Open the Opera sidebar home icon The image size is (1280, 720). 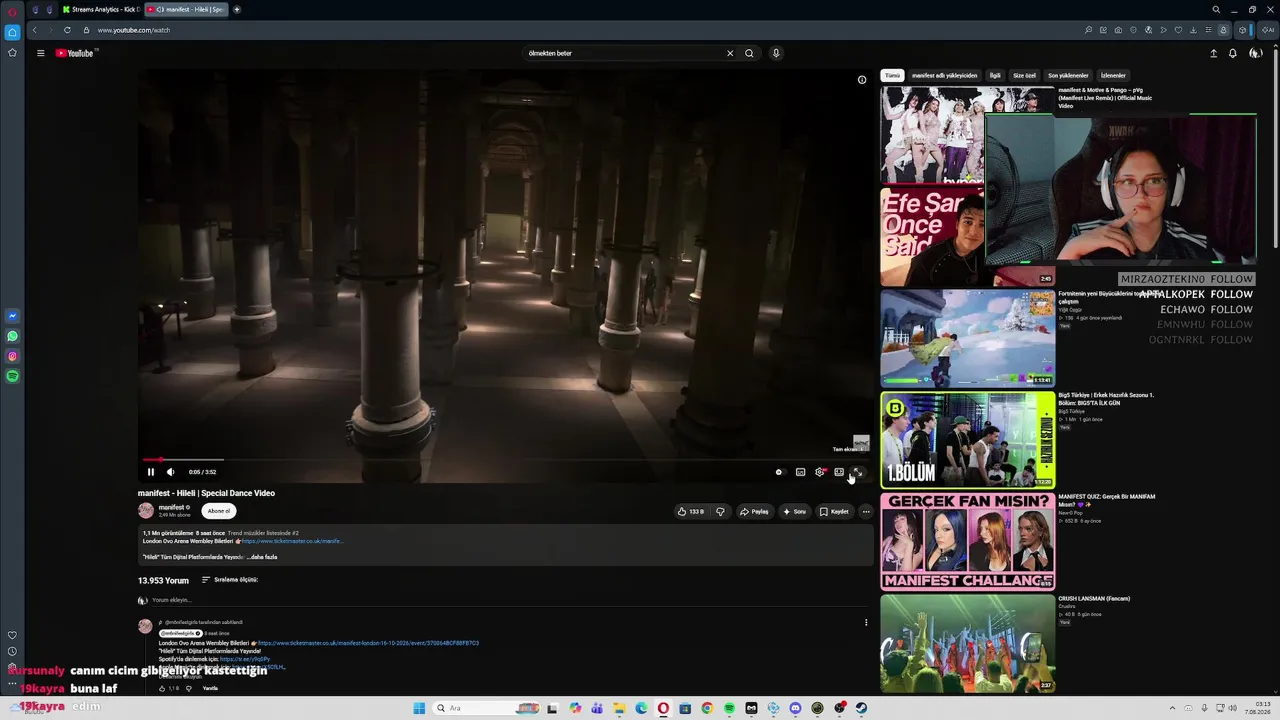click(12, 32)
